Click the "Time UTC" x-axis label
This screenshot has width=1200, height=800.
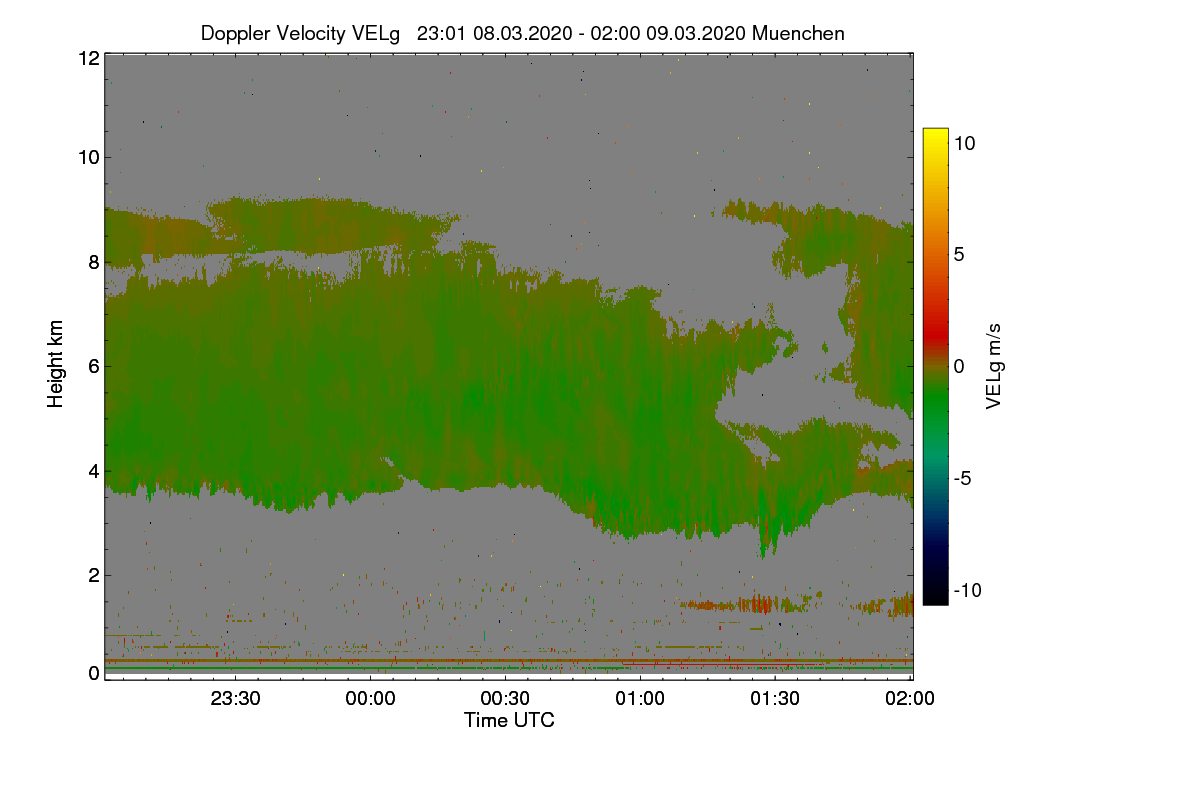(x=509, y=719)
